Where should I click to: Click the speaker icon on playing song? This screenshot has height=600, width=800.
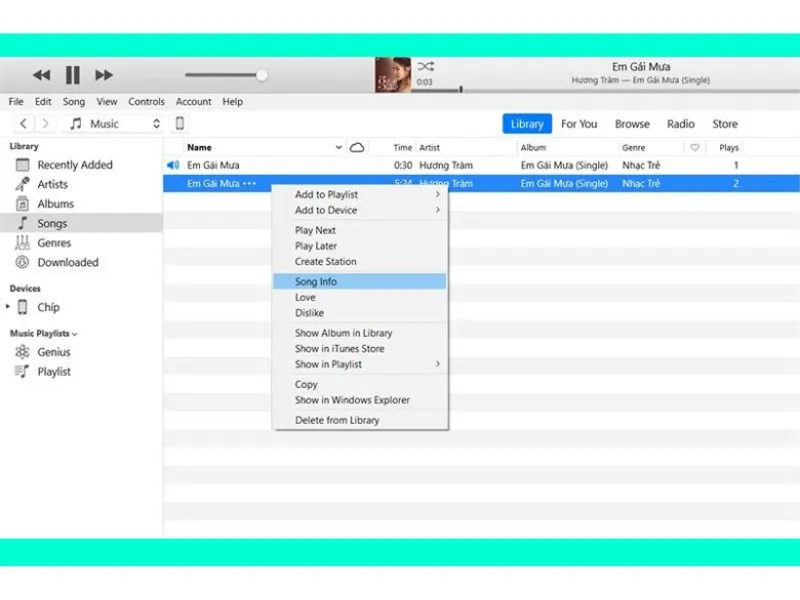(x=173, y=165)
